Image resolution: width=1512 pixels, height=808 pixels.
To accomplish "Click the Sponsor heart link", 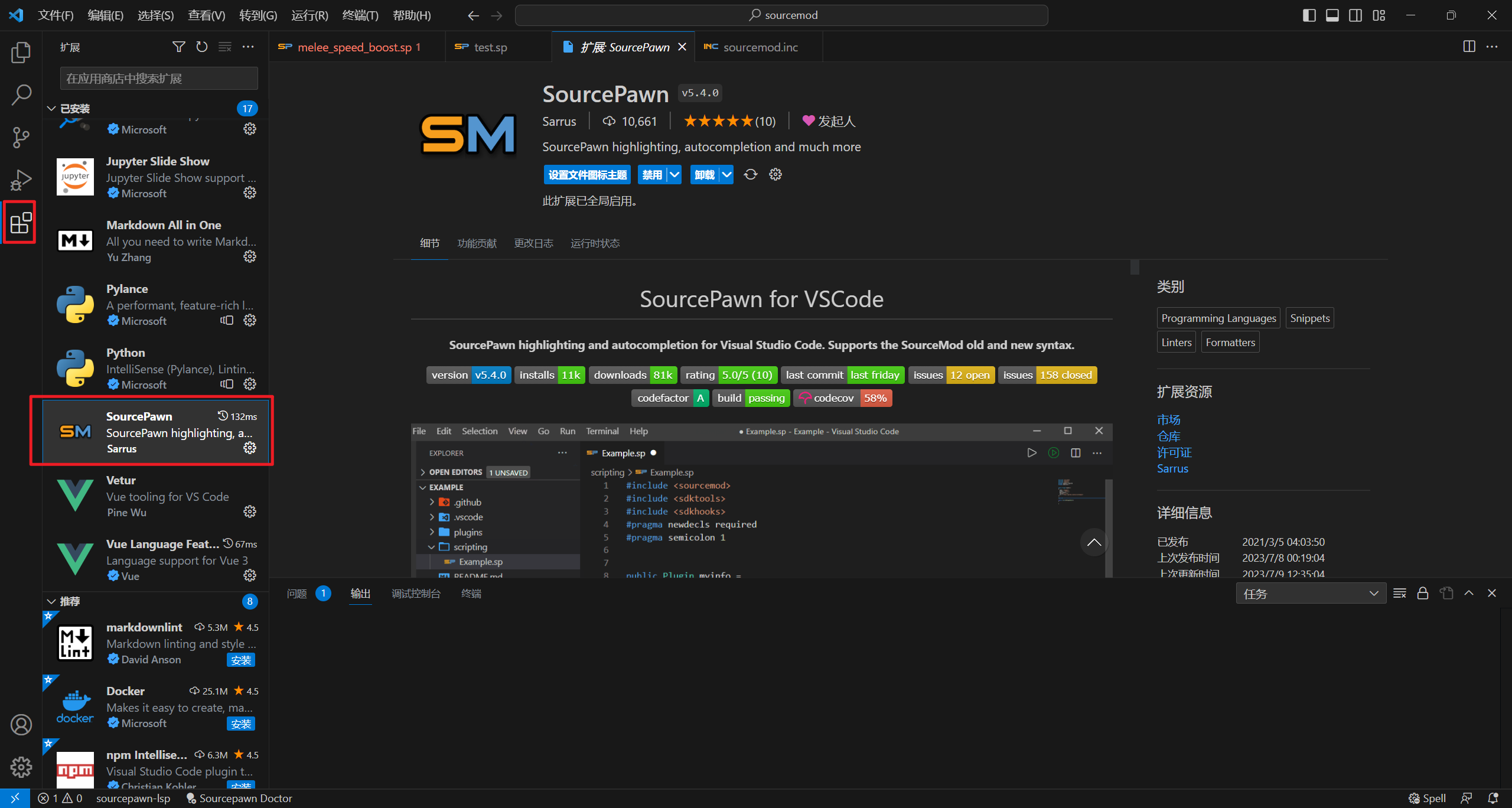I will (829, 121).
